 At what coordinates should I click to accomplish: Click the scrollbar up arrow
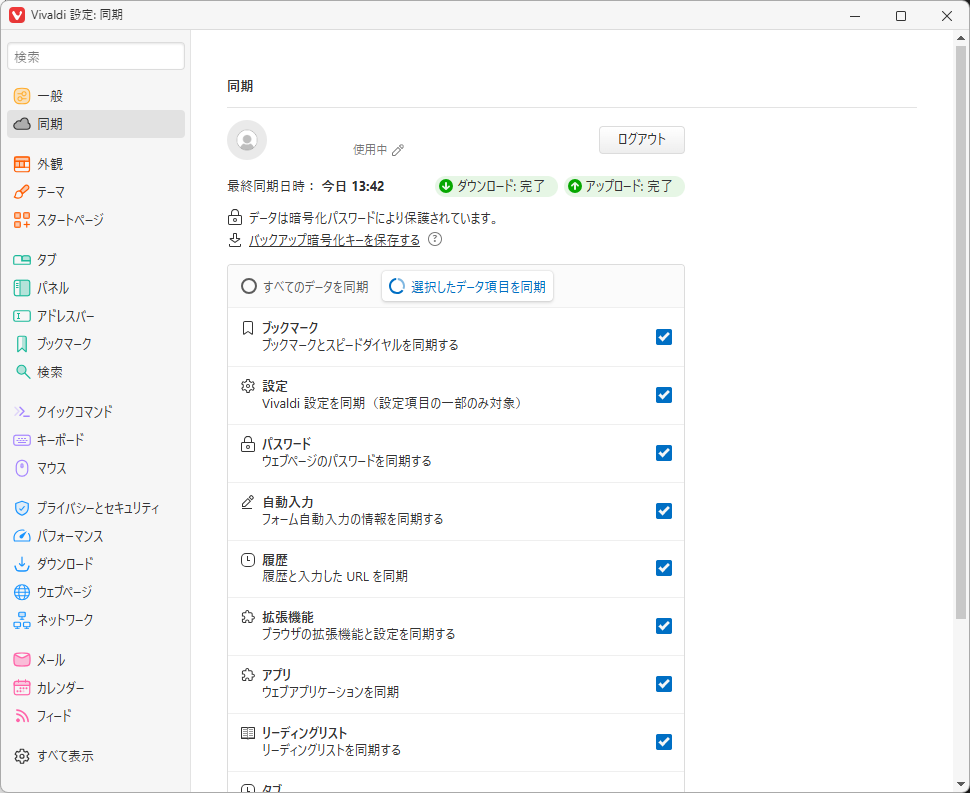point(960,38)
